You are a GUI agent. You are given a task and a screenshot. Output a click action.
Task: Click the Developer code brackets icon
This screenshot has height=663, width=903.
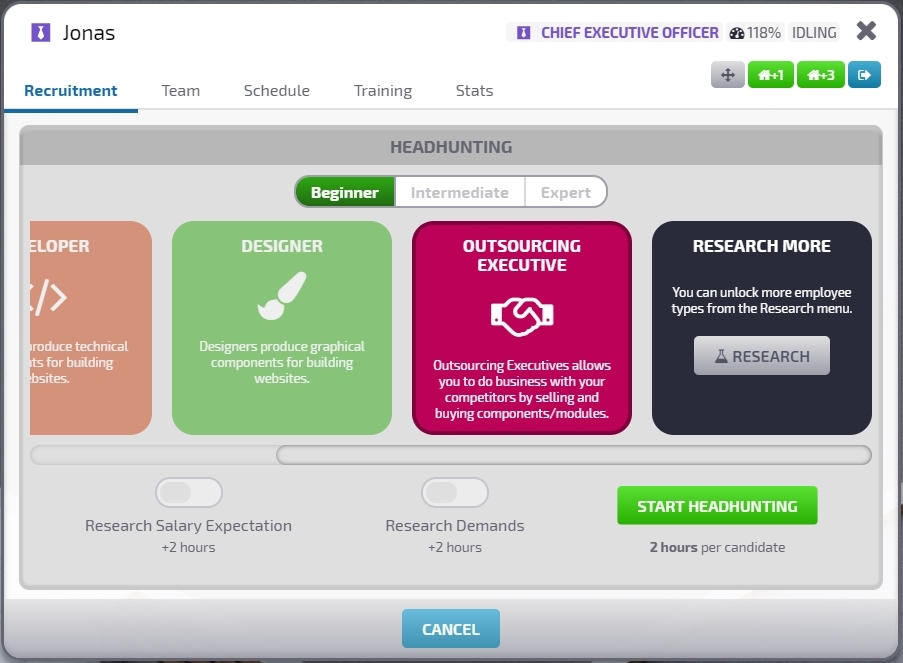click(50, 297)
